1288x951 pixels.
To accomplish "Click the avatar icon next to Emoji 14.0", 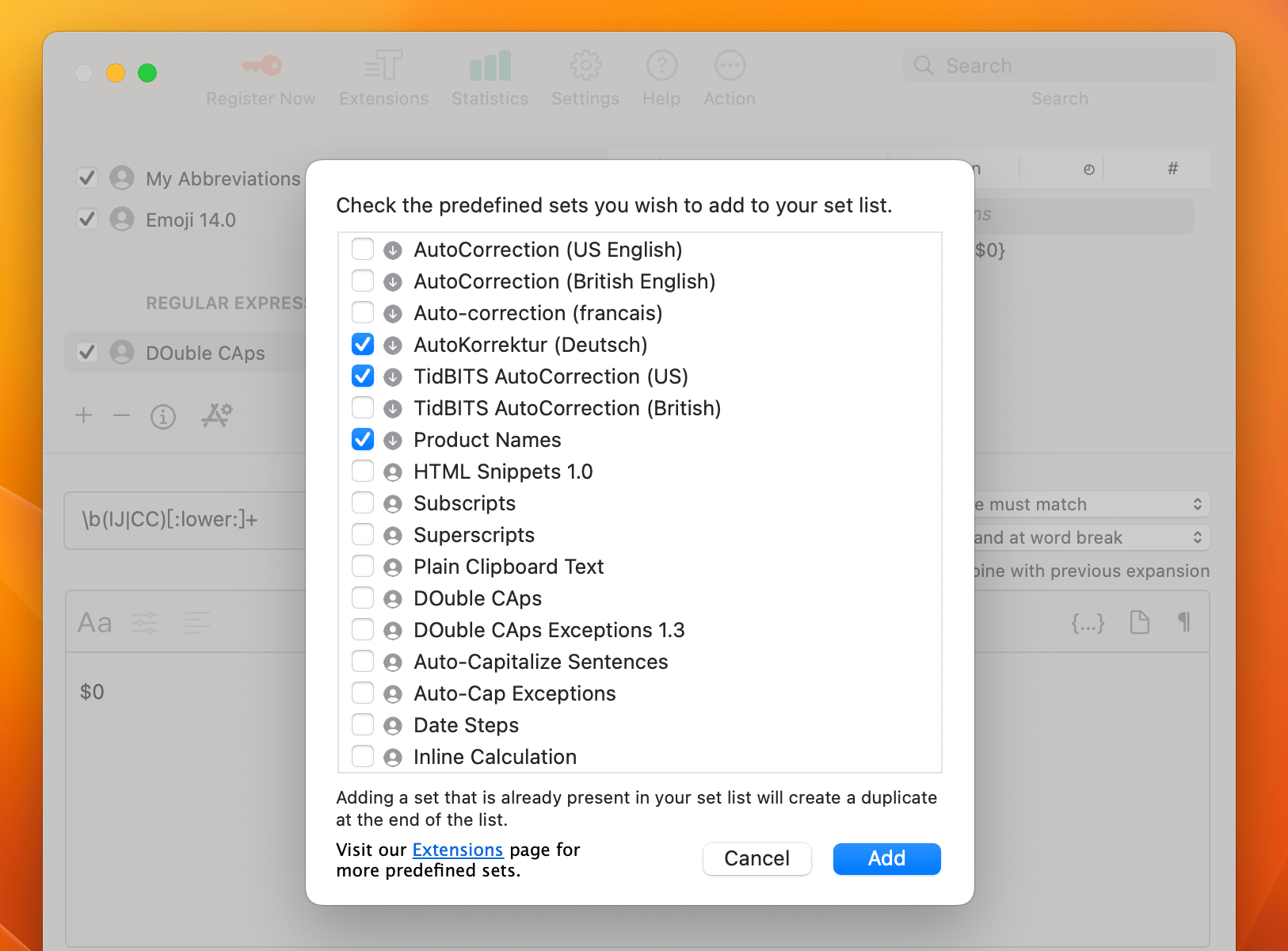I will click(x=122, y=220).
